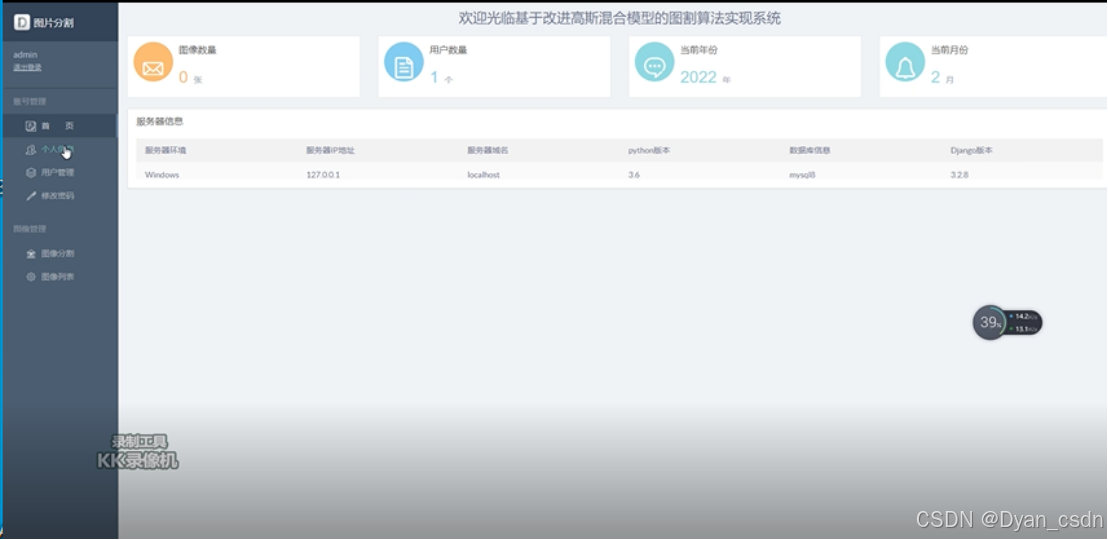Click the 图像数量 card label
Image resolution: width=1108 pixels, height=540 pixels.
point(197,50)
